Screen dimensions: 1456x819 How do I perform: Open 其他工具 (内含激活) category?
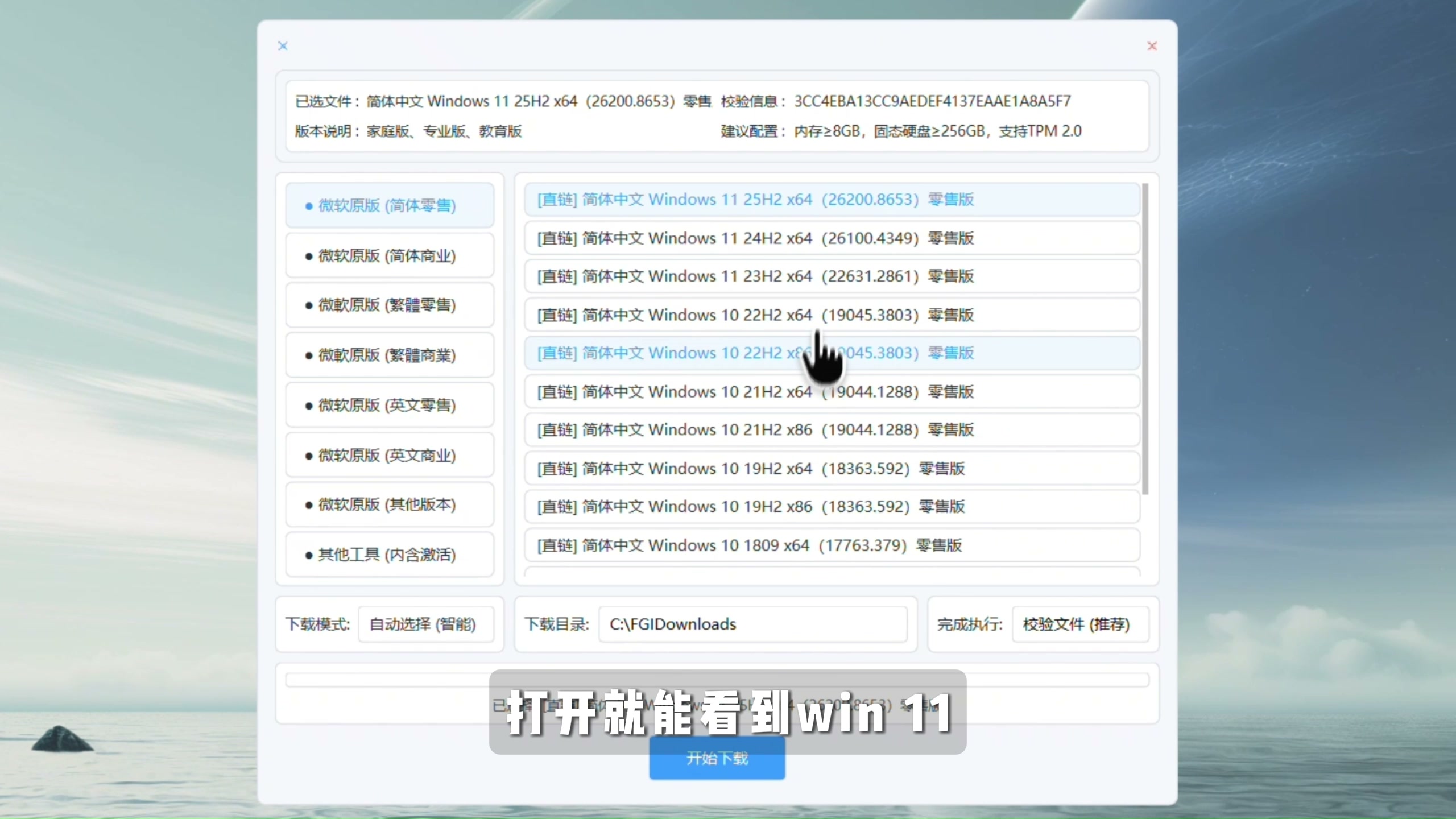[x=390, y=555]
